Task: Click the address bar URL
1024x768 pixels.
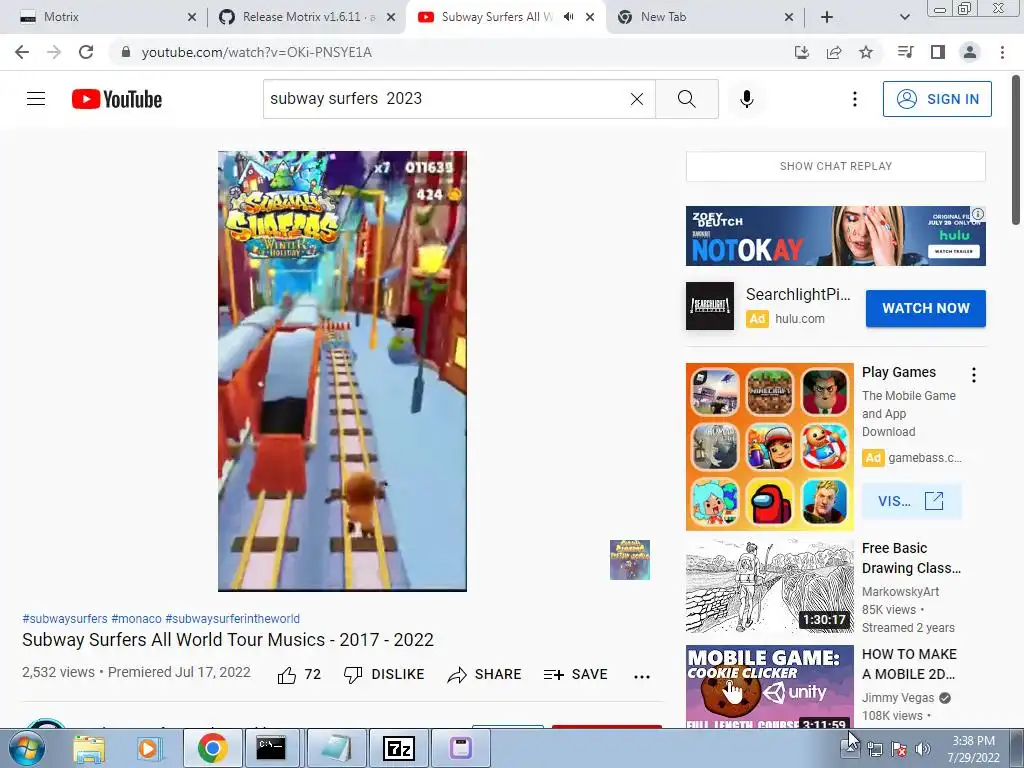Action: tap(257, 52)
